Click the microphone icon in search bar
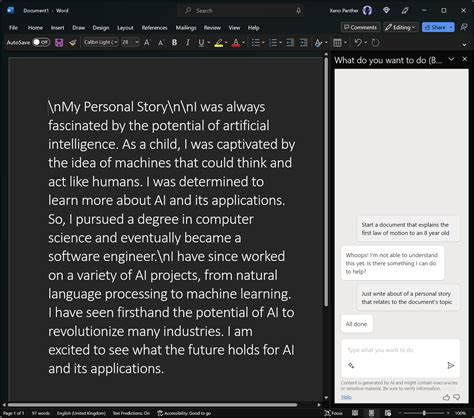Viewport: 474px width, 418px height. point(298,11)
